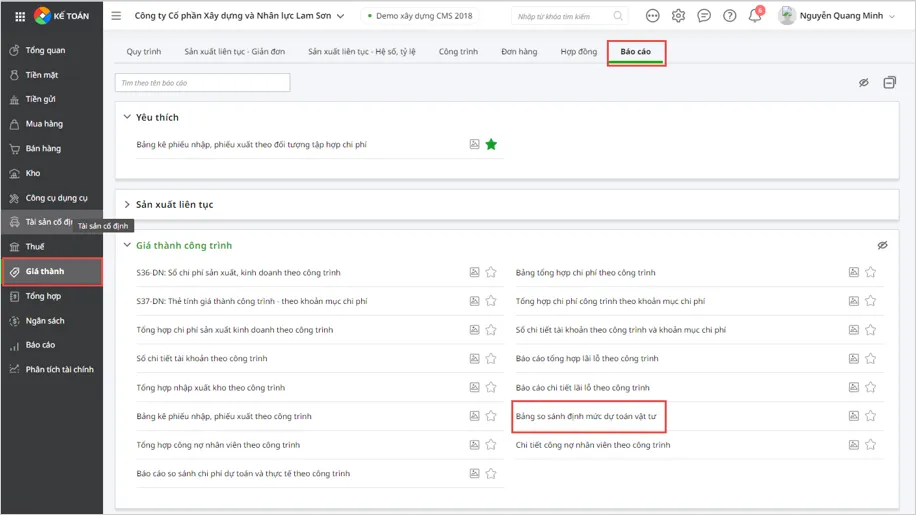Screen dimensions: 916x515
Task: Star the S37-DN report as favorite
Action: click(x=491, y=301)
